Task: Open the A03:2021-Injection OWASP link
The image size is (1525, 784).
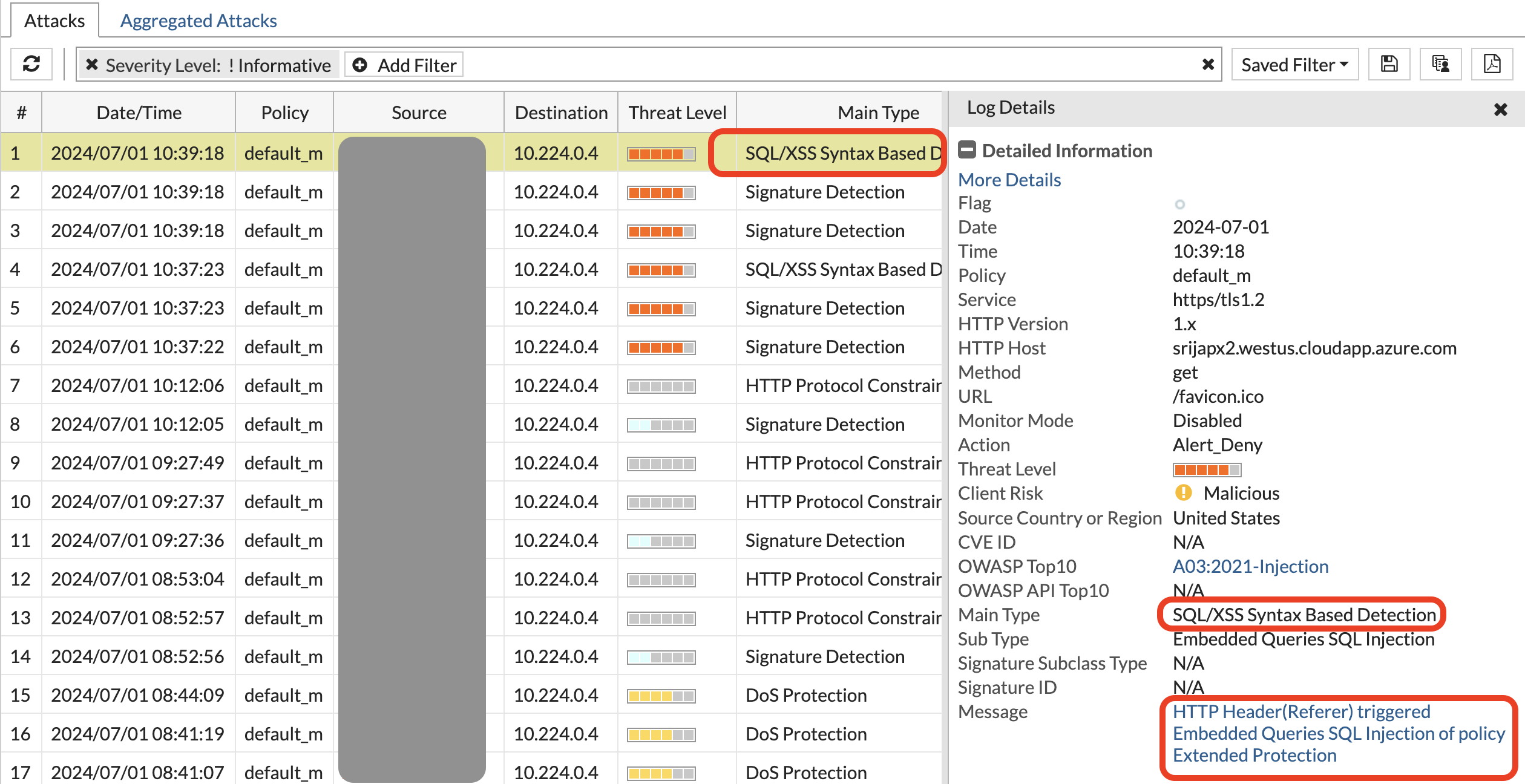Action: point(1250,566)
